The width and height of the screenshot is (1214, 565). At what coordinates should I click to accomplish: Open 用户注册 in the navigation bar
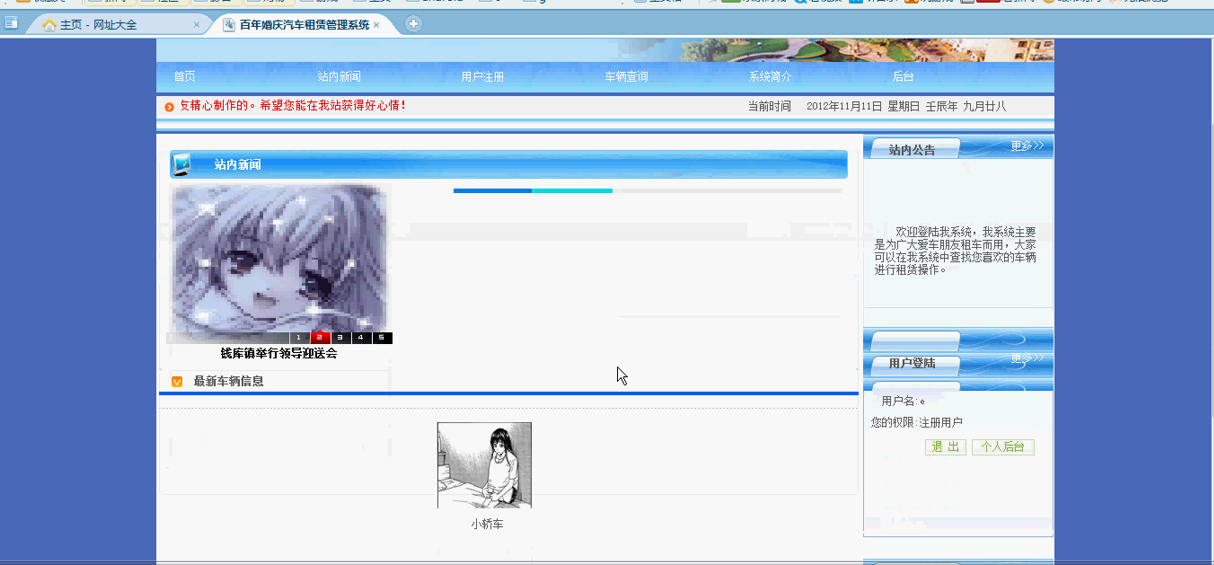(x=482, y=77)
